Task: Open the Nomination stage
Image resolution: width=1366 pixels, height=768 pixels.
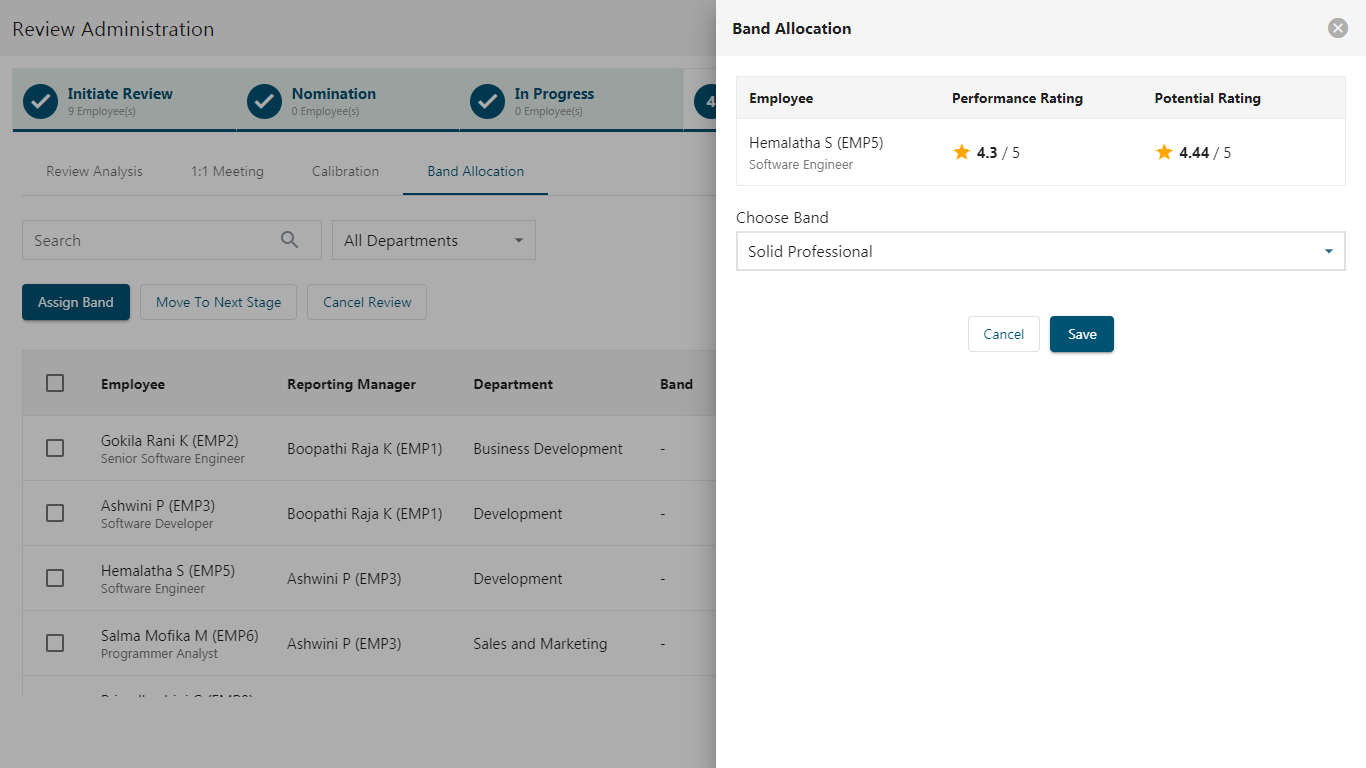Action: pos(348,100)
